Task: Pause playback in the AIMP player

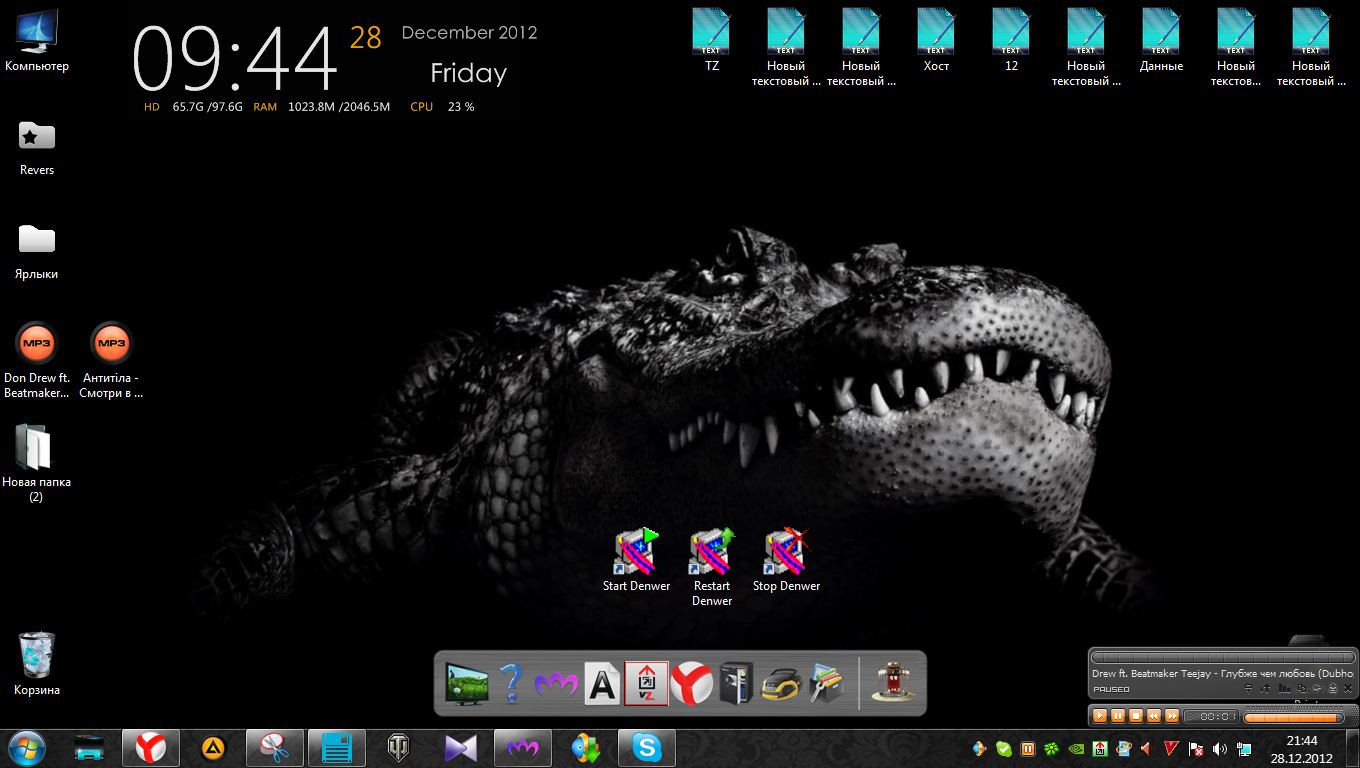Action: pos(1118,716)
